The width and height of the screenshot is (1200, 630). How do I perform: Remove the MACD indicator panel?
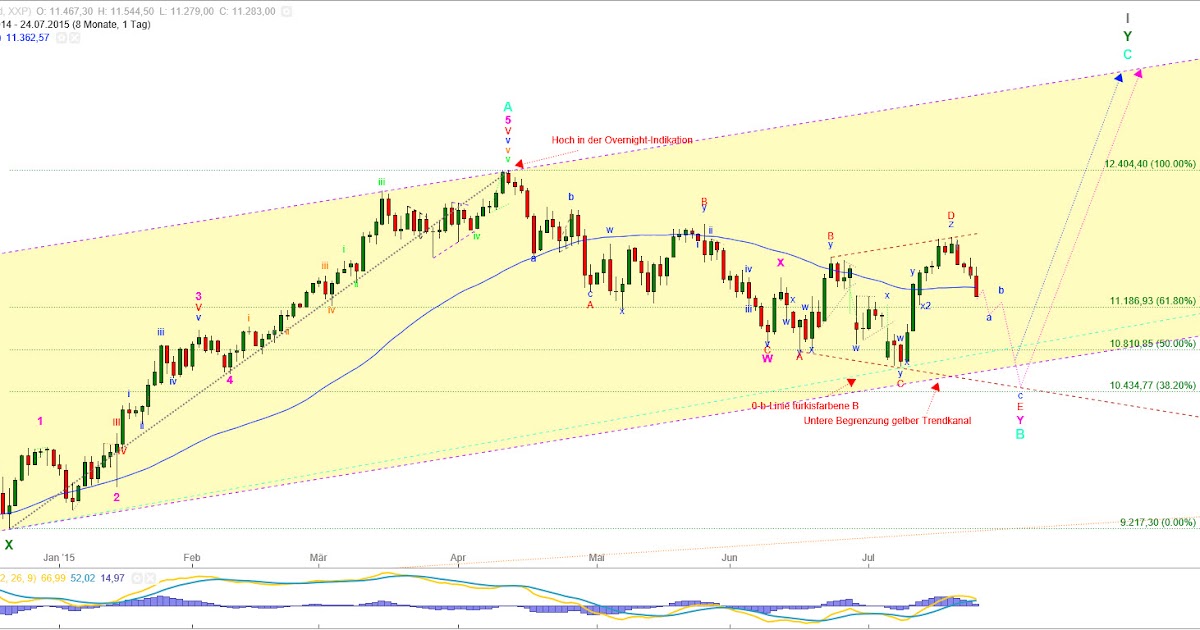tap(151, 578)
